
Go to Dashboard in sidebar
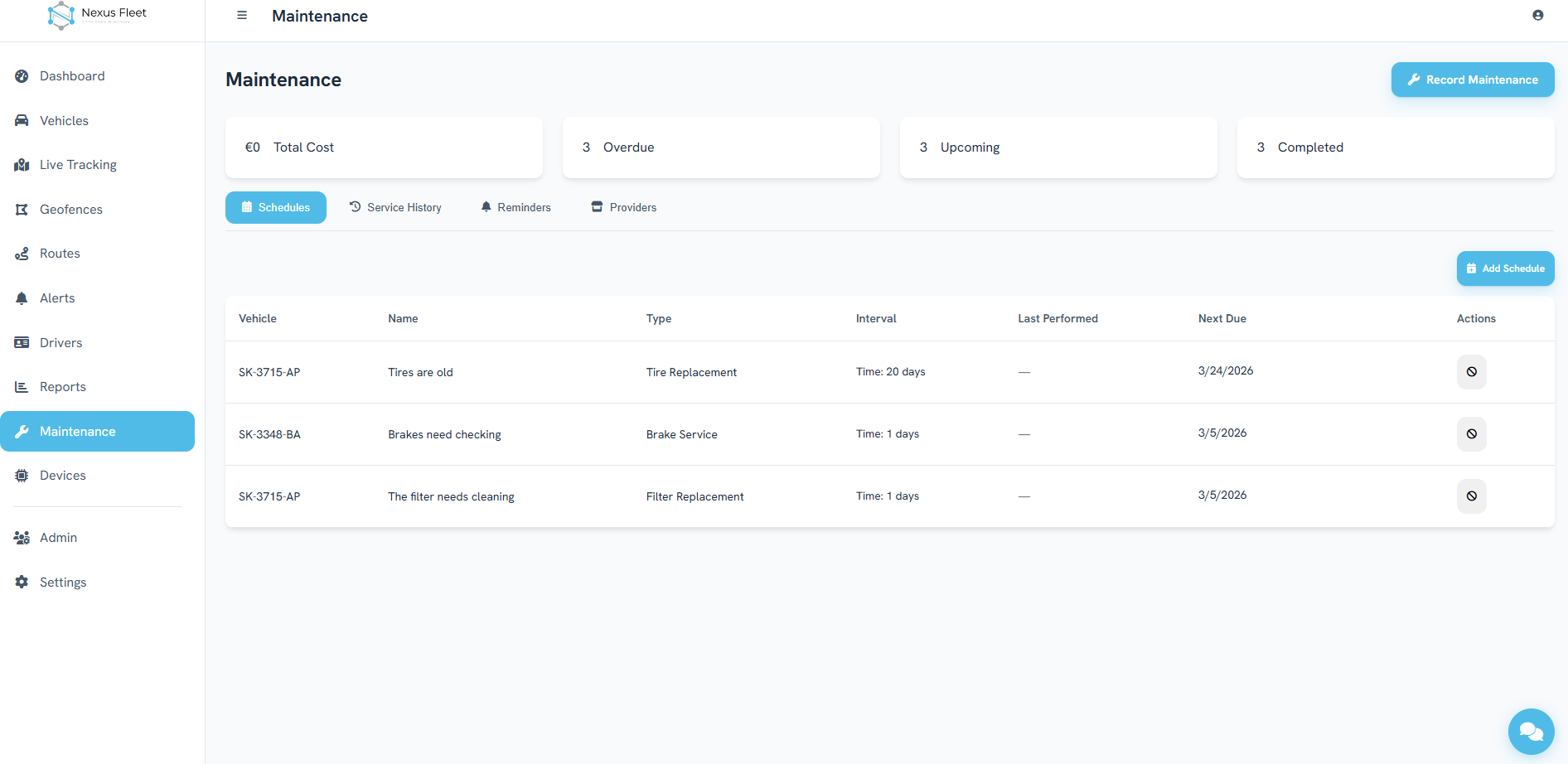click(x=97, y=76)
